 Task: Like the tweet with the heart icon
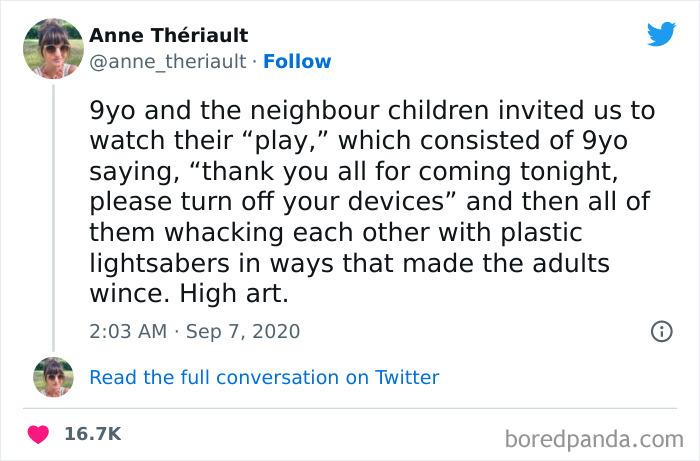click(39, 434)
